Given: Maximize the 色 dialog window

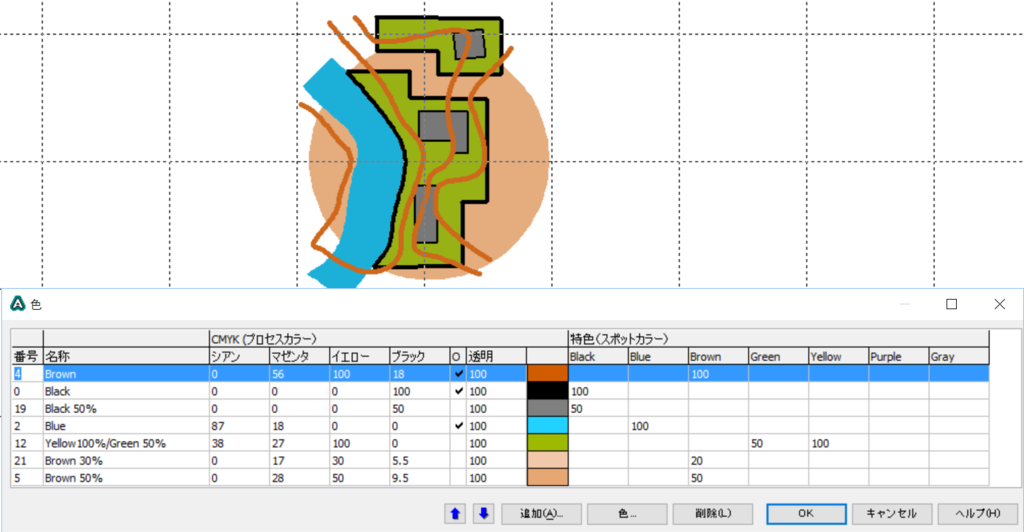Looking at the screenshot, I should pos(952,304).
